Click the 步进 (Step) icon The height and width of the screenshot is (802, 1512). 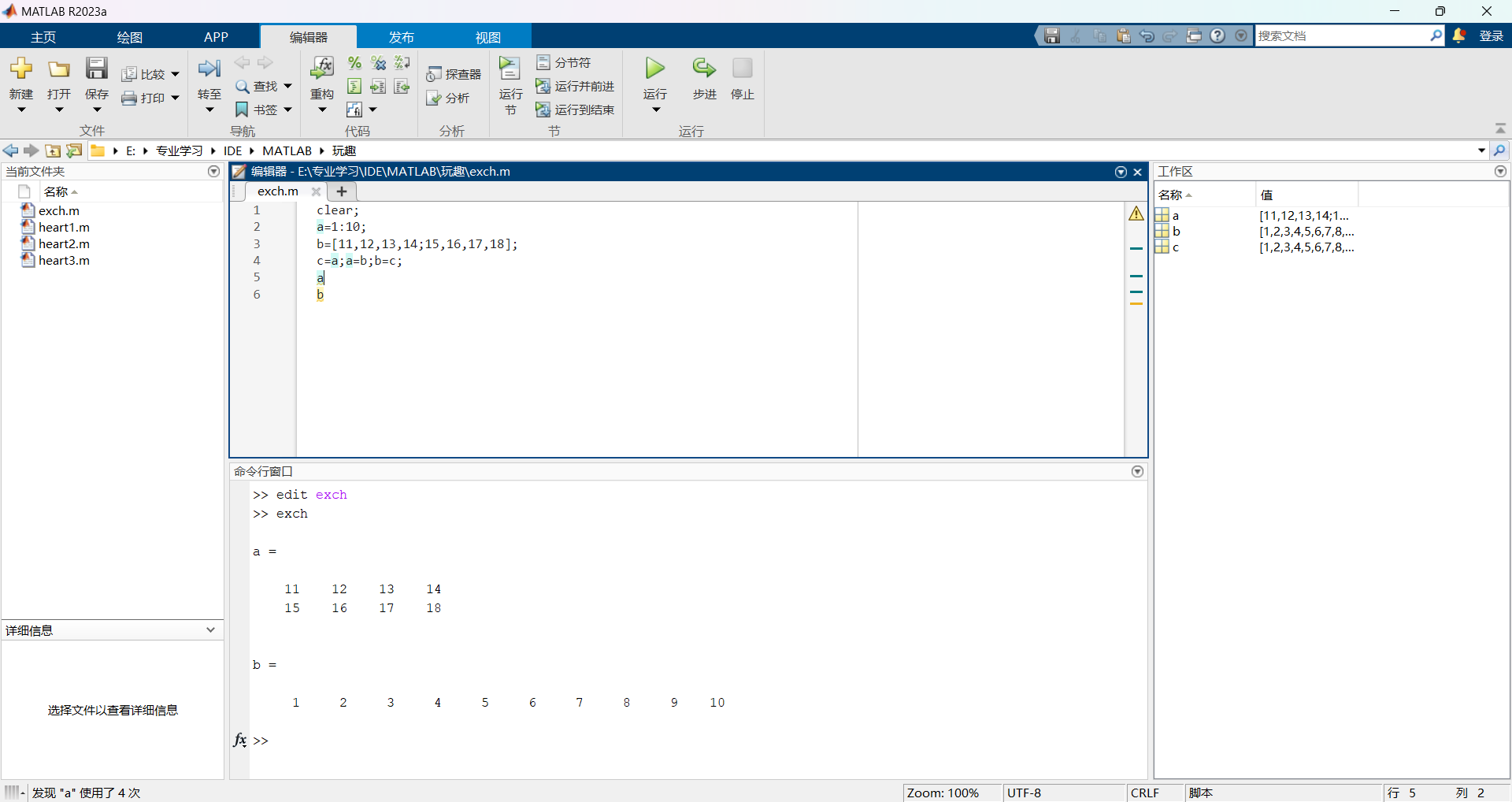pyautogui.click(x=704, y=69)
